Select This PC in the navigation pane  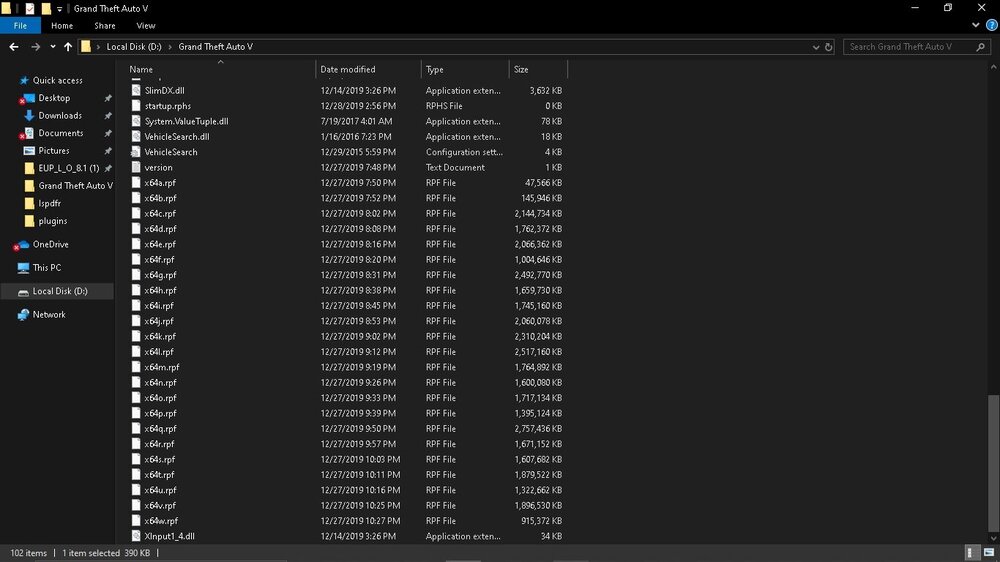pos(47,268)
